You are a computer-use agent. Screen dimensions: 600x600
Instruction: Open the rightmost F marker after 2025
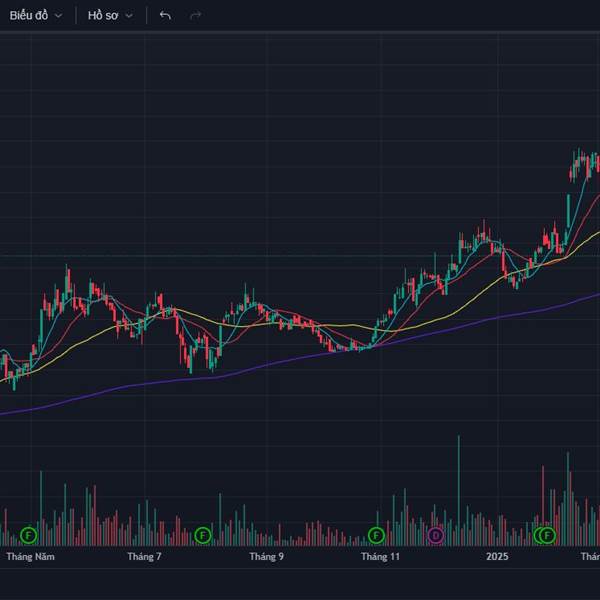click(548, 535)
